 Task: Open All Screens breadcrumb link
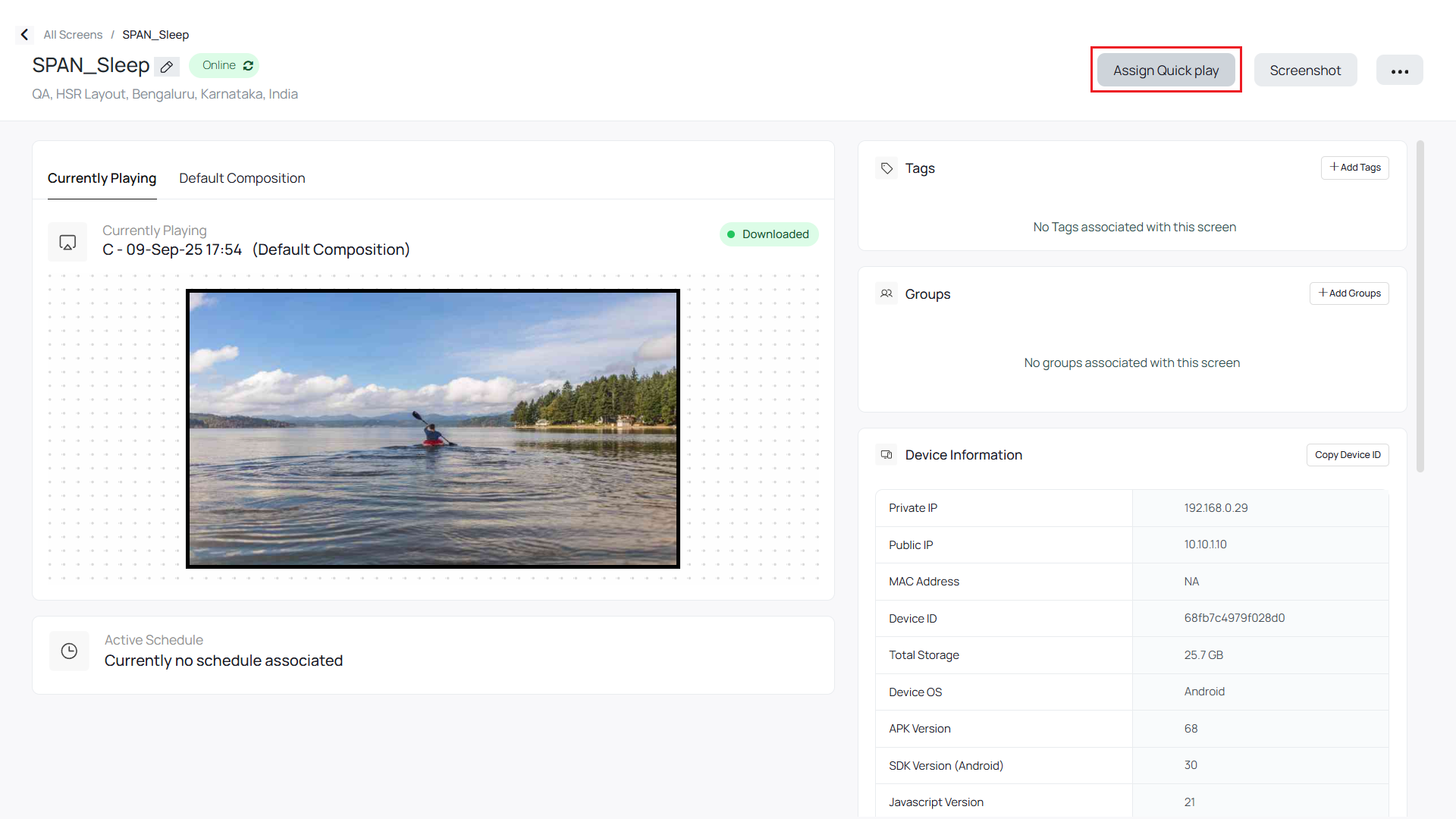pos(73,35)
